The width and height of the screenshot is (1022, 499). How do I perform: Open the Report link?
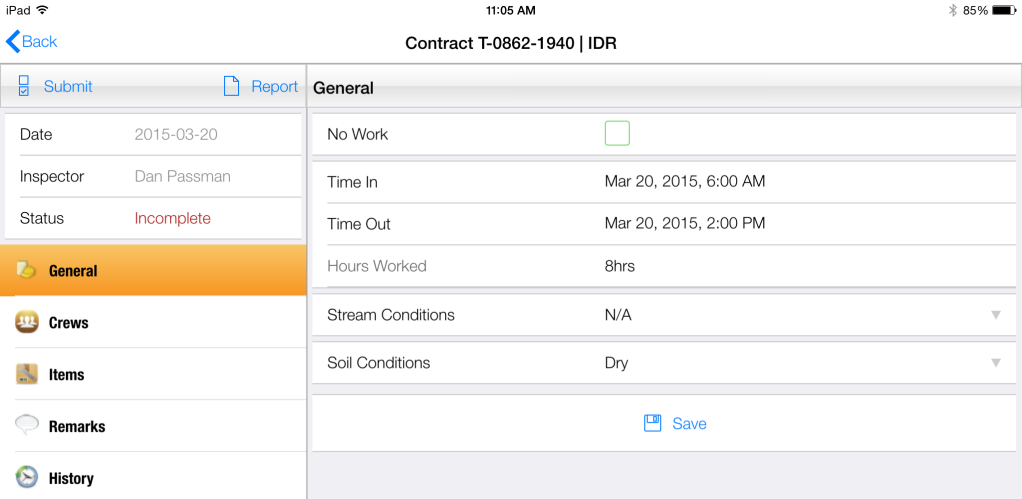pyautogui.click(x=274, y=87)
